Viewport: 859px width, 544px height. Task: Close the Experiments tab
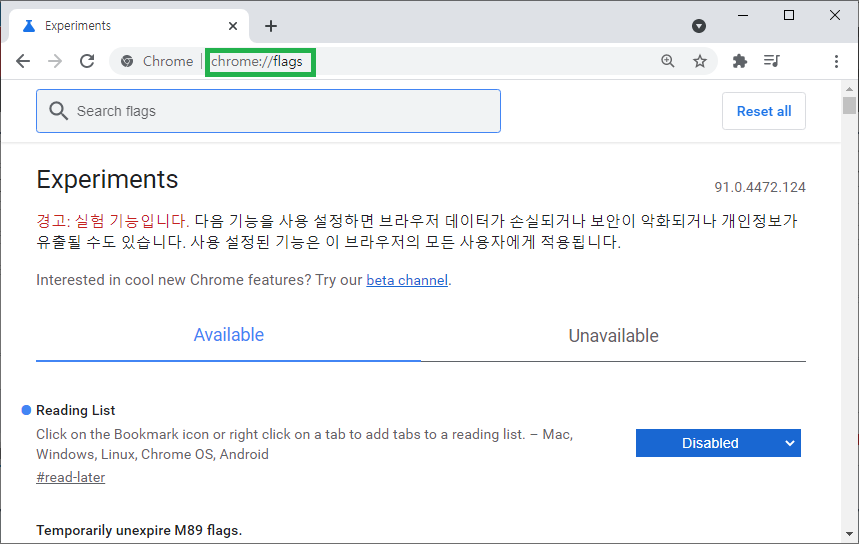click(233, 26)
